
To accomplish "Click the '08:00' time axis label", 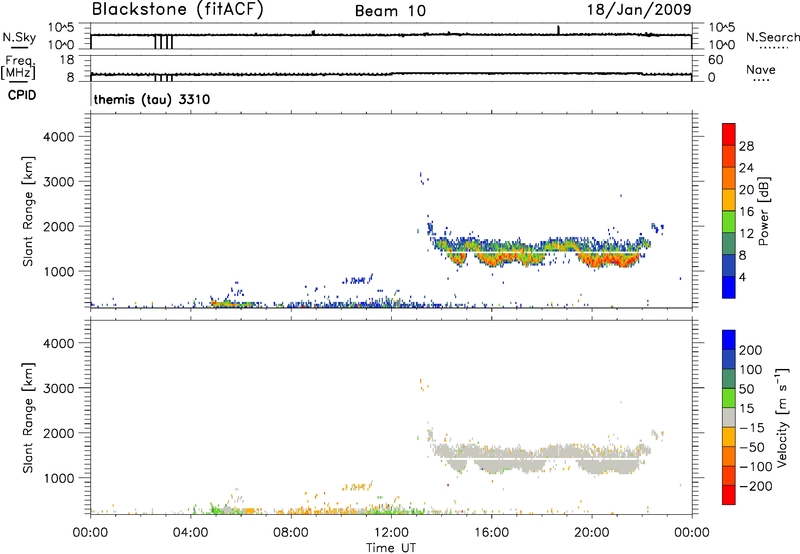I will [x=291, y=533].
